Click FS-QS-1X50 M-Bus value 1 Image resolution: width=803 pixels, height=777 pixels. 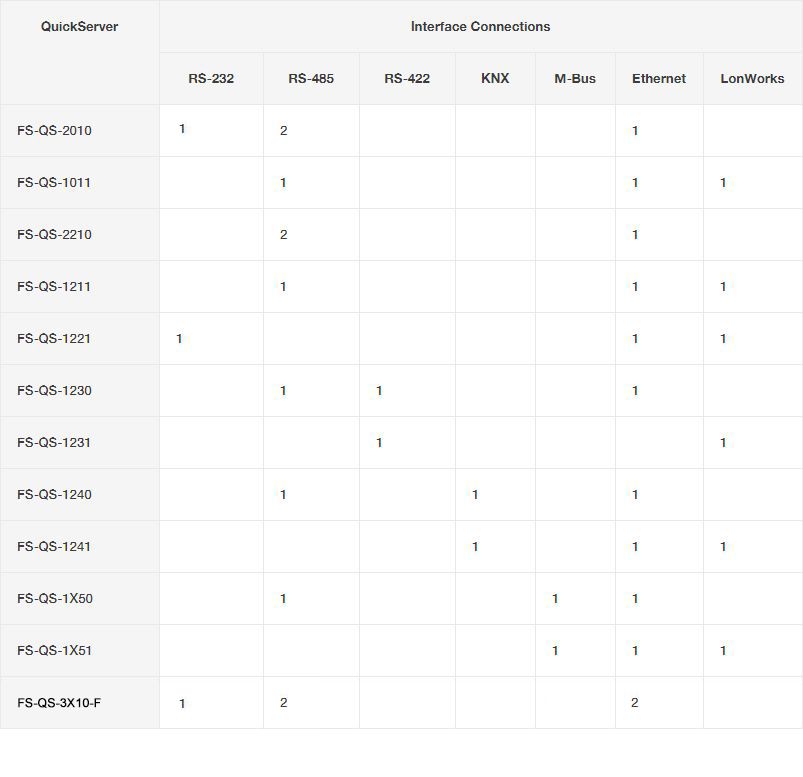coord(555,599)
